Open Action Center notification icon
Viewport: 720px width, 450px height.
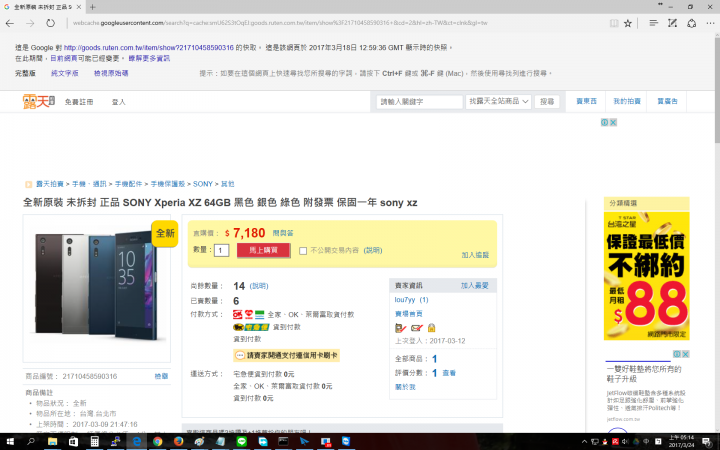point(707,442)
